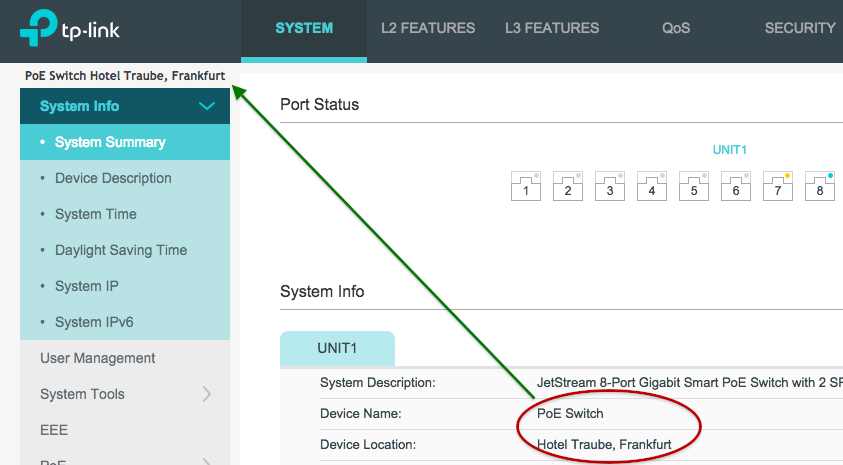843x465 pixels.
Task: Open System IPv6 settings
Action: point(125,322)
